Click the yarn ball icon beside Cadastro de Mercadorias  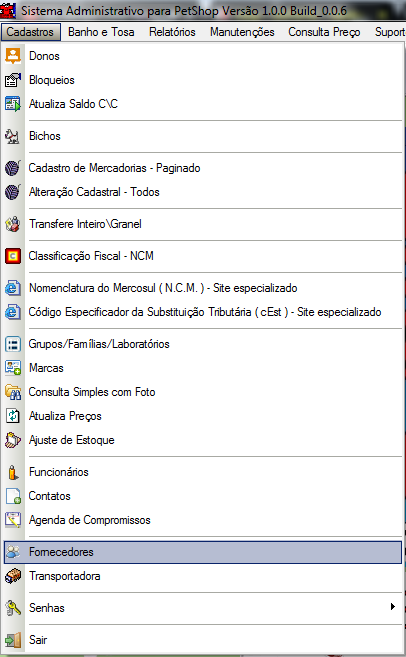point(13,168)
